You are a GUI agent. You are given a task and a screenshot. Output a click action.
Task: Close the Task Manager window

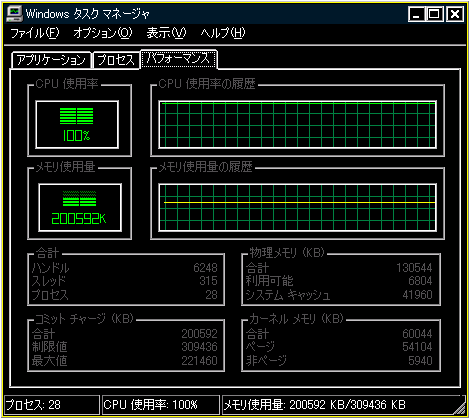[455, 14]
